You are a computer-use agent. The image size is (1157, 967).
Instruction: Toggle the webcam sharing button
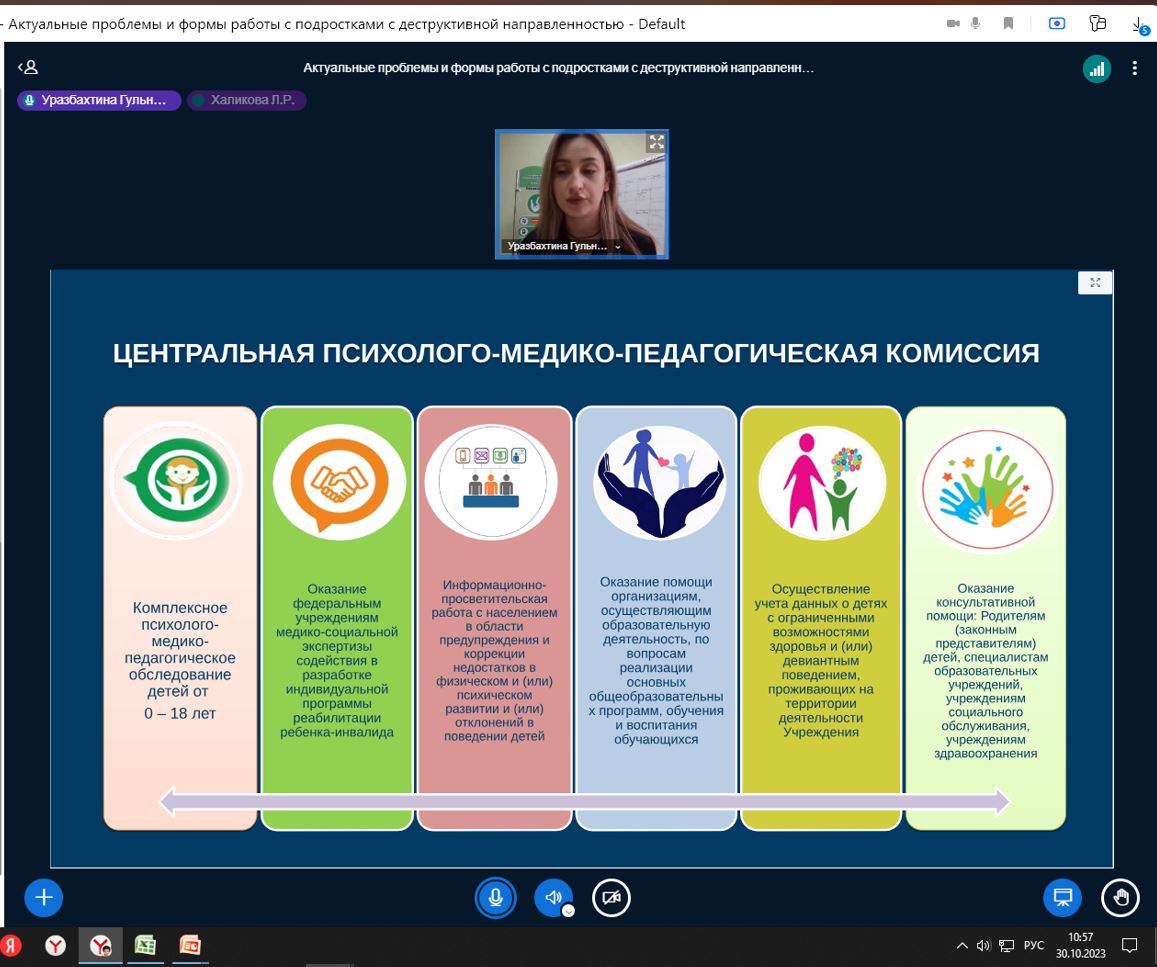pyautogui.click(x=611, y=898)
